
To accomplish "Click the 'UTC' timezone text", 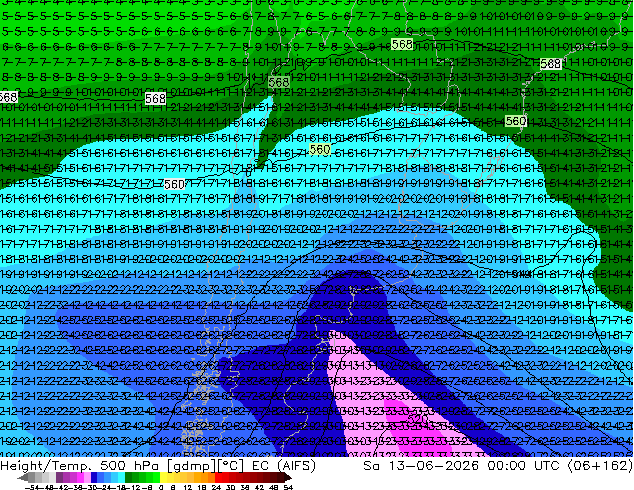I will [548, 466].
